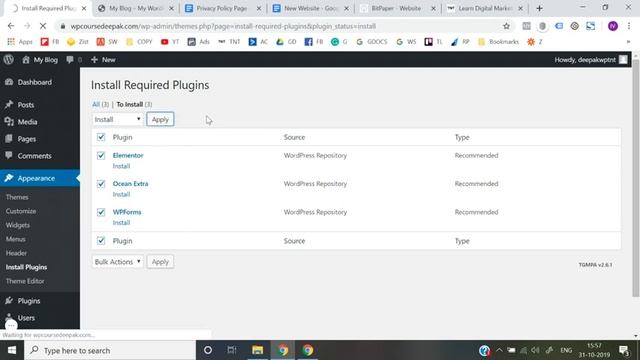The width and height of the screenshot is (640, 360).
Task: Click the Howdy, deepakwptnt account menu
Action: point(590,60)
